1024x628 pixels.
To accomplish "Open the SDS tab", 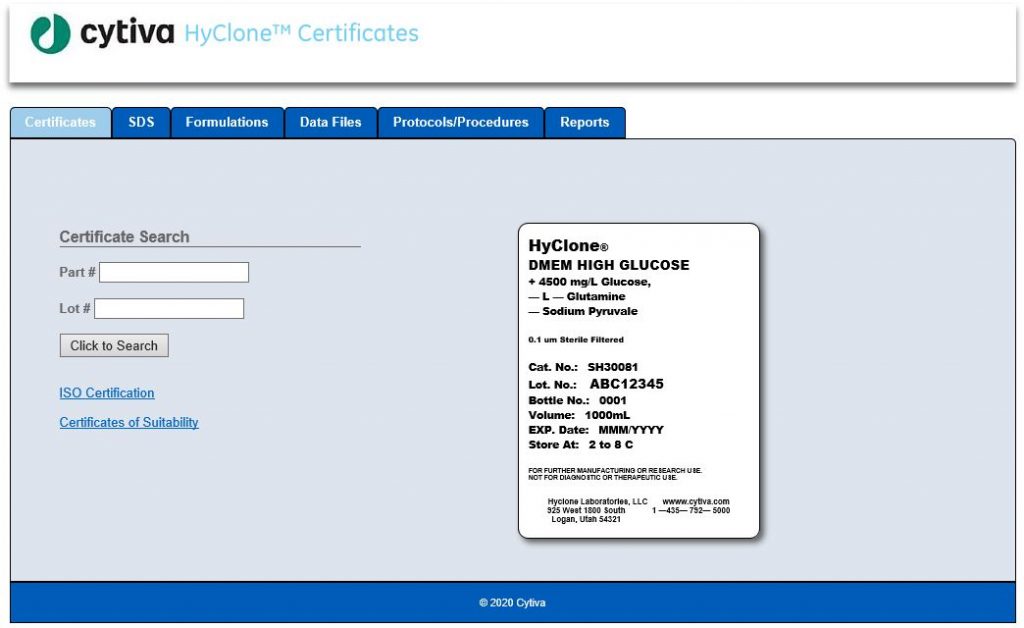I will (141, 122).
